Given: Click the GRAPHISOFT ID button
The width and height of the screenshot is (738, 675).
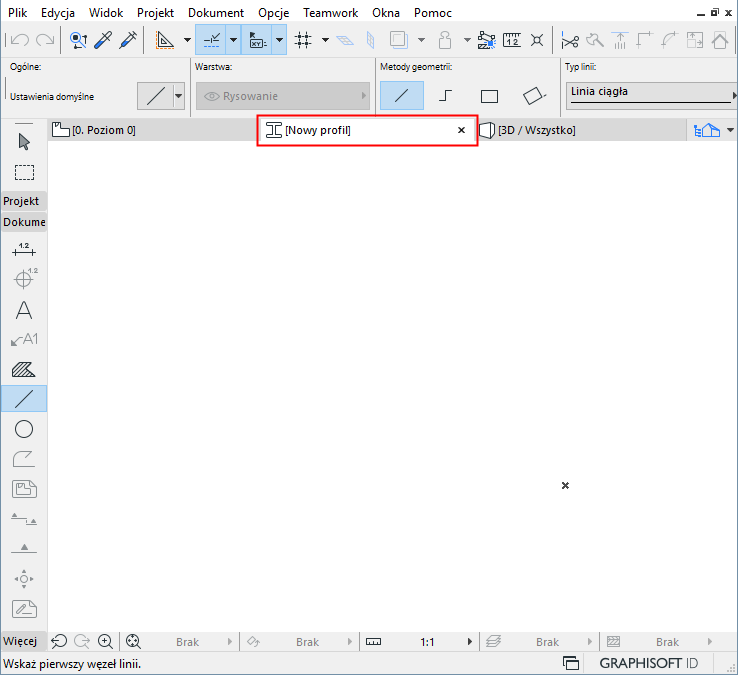Looking at the screenshot, I should click(x=648, y=663).
